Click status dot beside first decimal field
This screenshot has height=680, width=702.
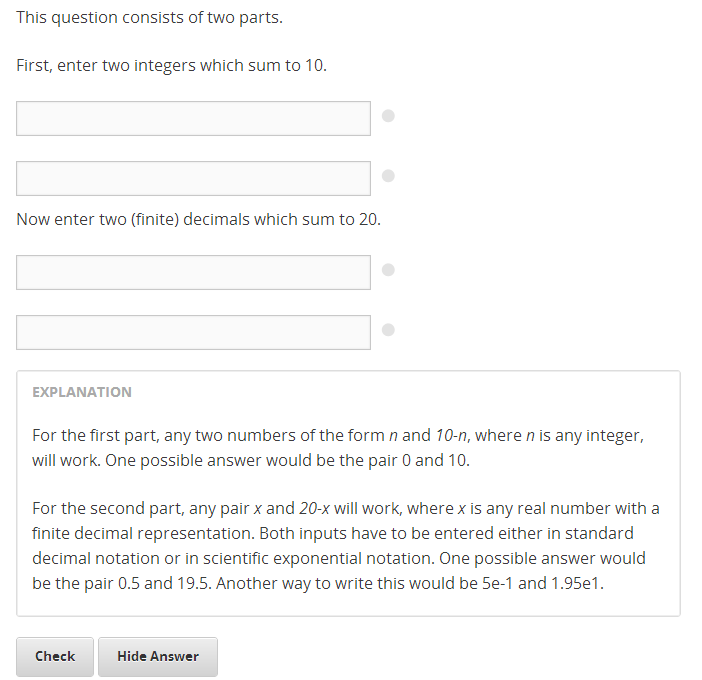pos(389,269)
